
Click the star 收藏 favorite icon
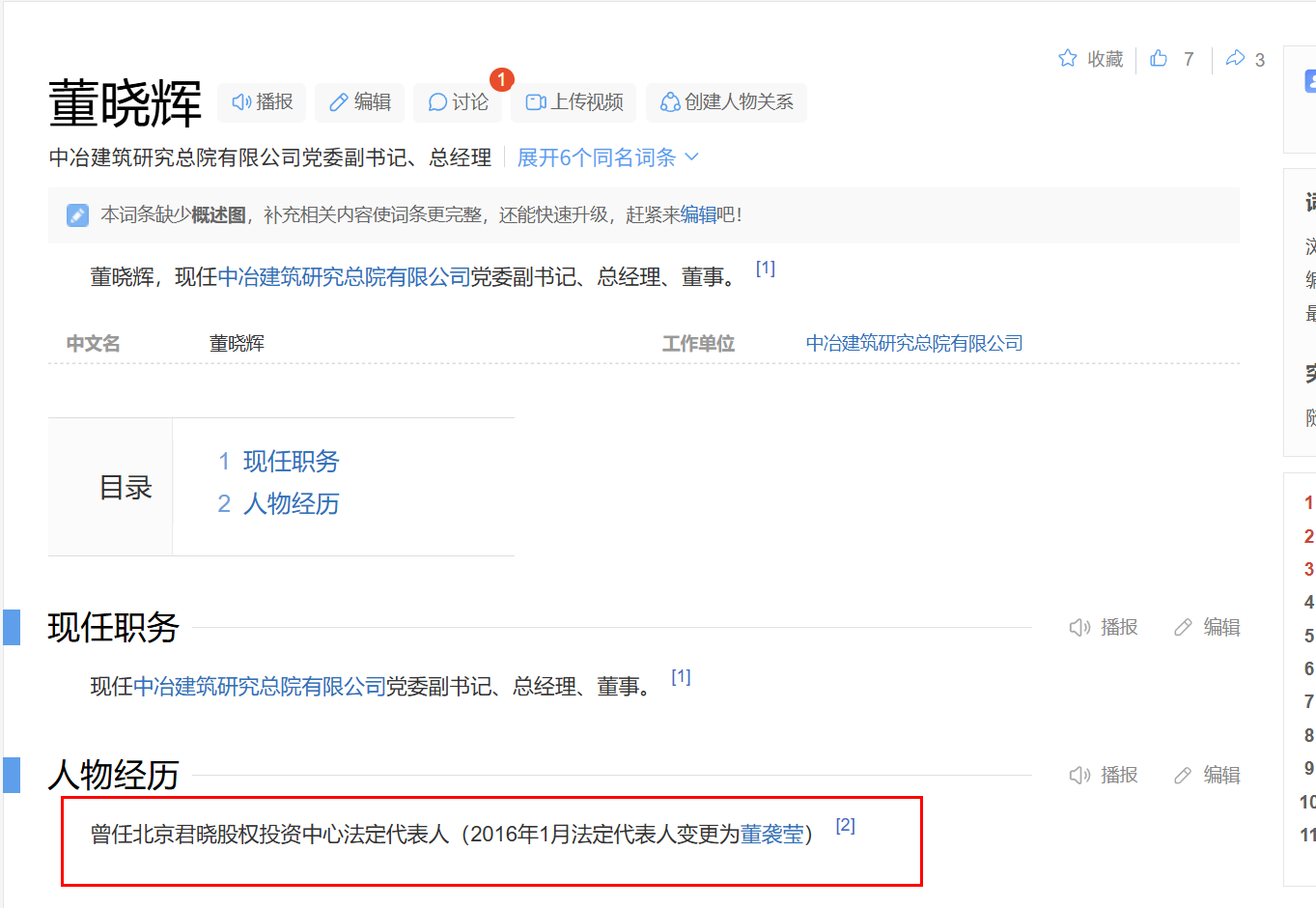point(1068,59)
